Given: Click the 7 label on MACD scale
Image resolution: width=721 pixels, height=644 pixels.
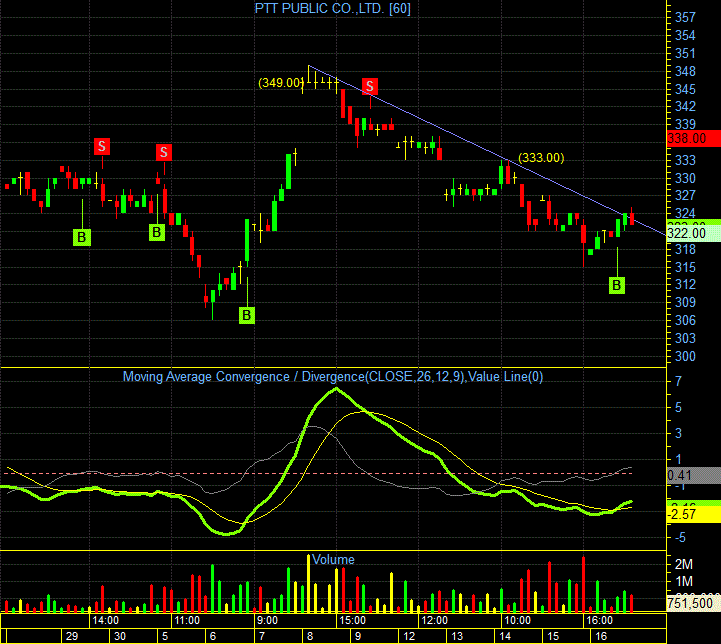Looking at the screenshot, I should (x=679, y=381).
